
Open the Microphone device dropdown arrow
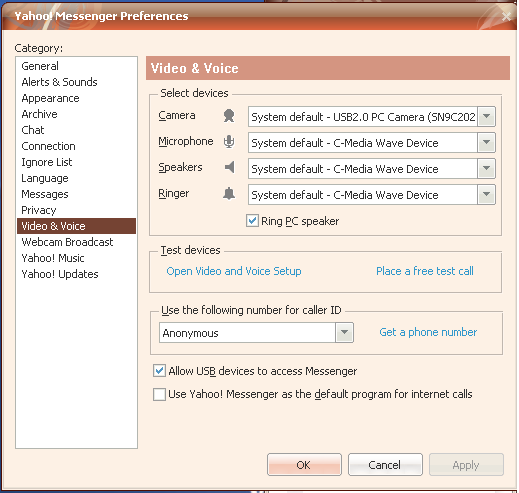(x=486, y=142)
